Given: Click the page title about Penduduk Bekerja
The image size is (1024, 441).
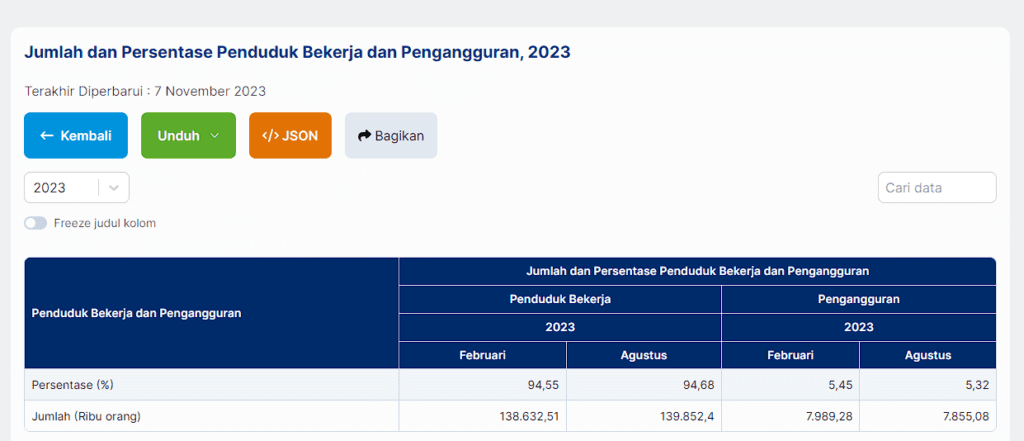Looking at the screenshot, I should 297,52.
